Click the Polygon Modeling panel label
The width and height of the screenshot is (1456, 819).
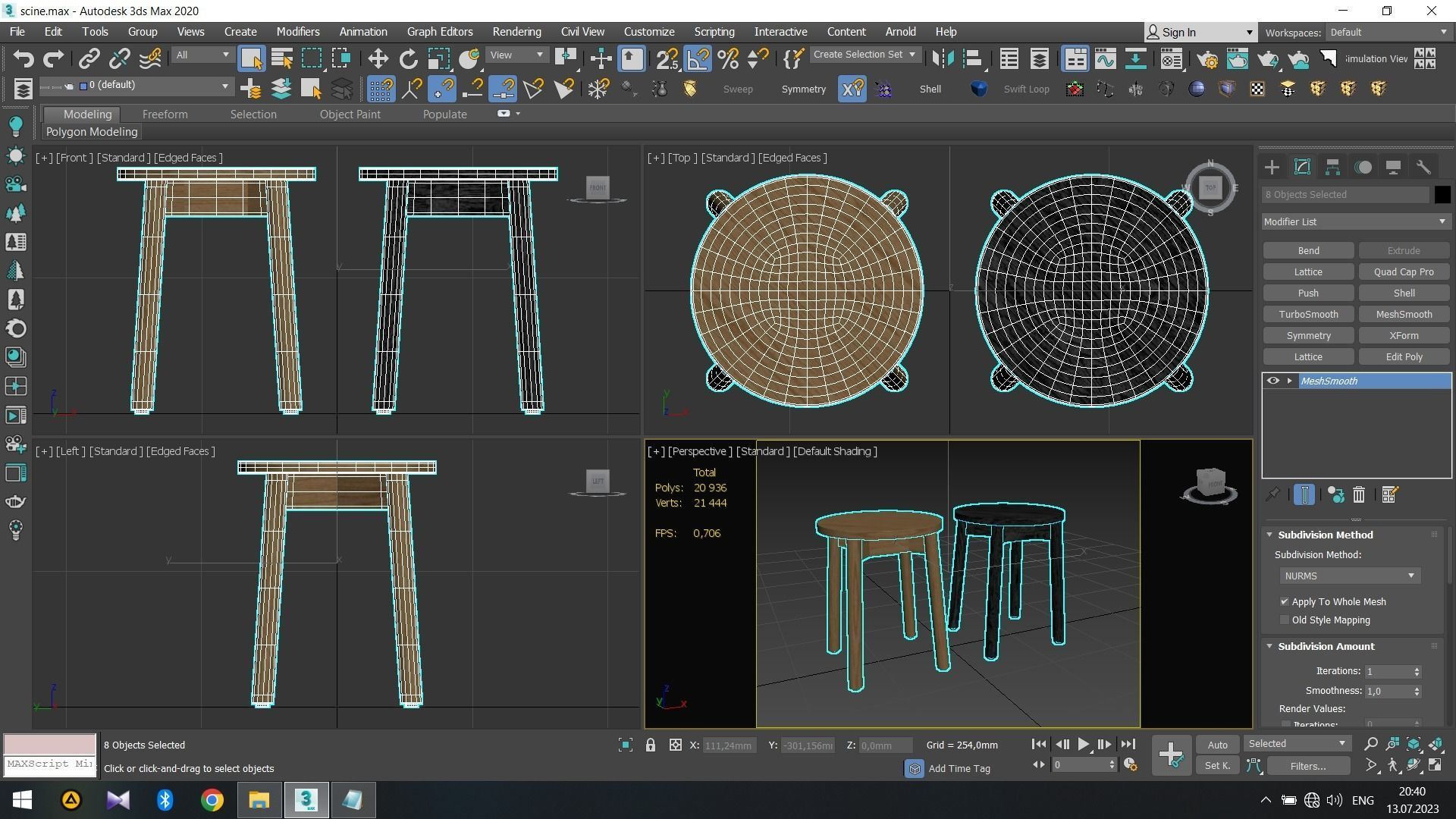coord(92,132)
